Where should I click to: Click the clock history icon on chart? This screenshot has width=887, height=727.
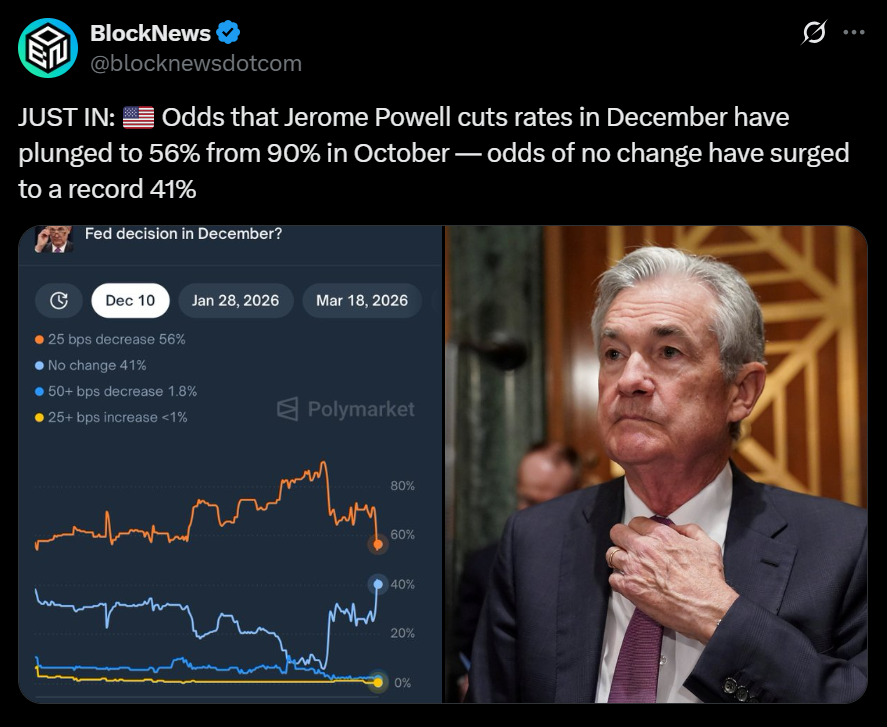tap(58, 300)
